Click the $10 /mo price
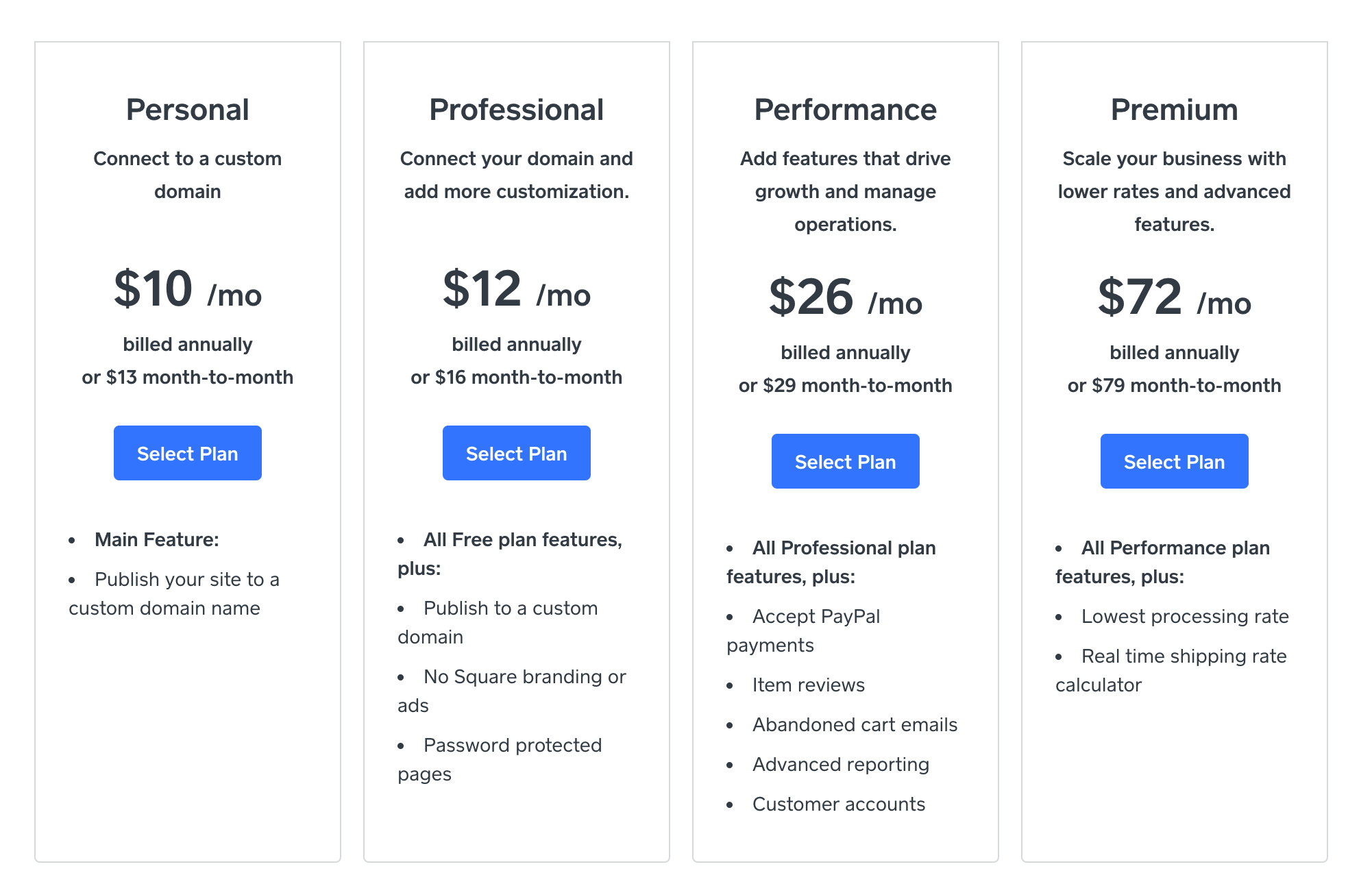The width and height of the screenshot is (1372, 884). click(x=187, y=289)
